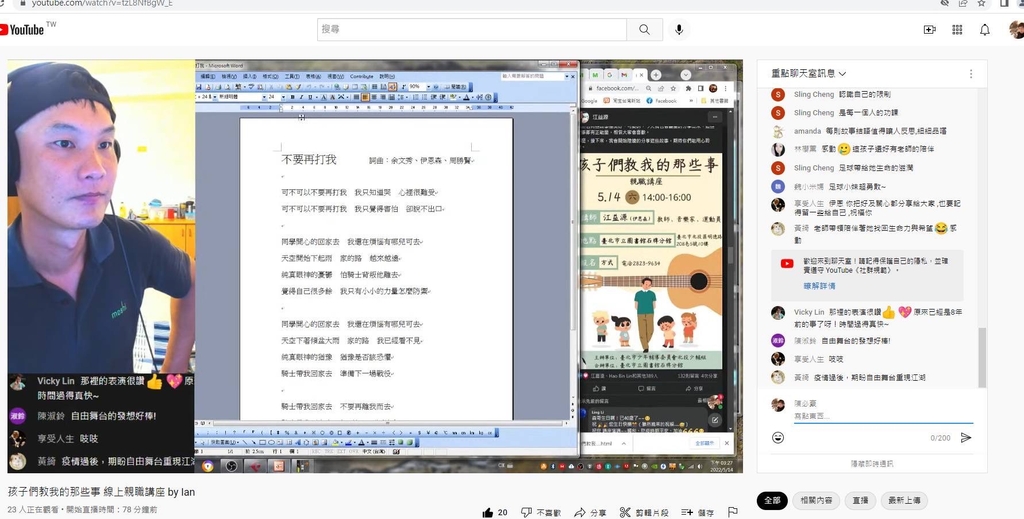Image resolution: width=1024 pixels, height=519 pixels.
Task: Select the 全部 filter chip
Action: click(772, 501)
